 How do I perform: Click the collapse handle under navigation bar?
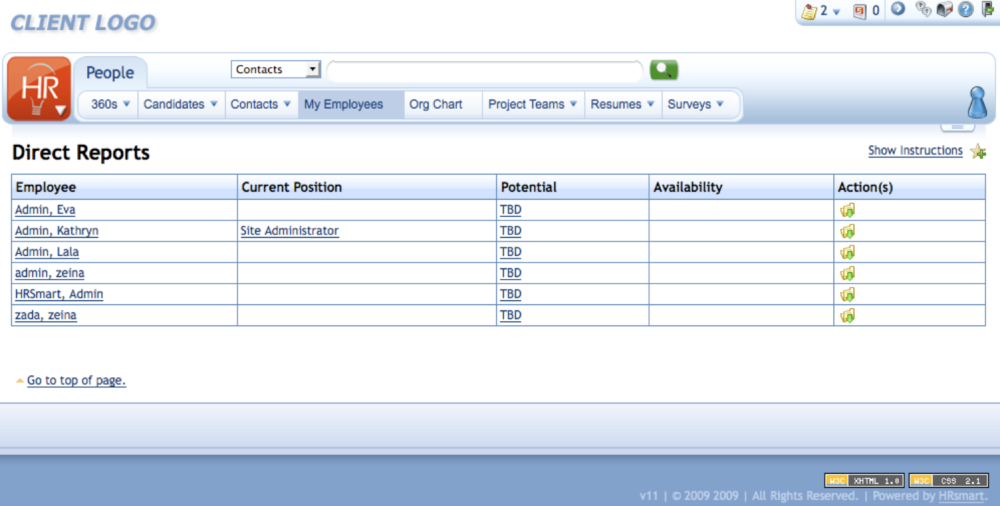click(958, 127)
